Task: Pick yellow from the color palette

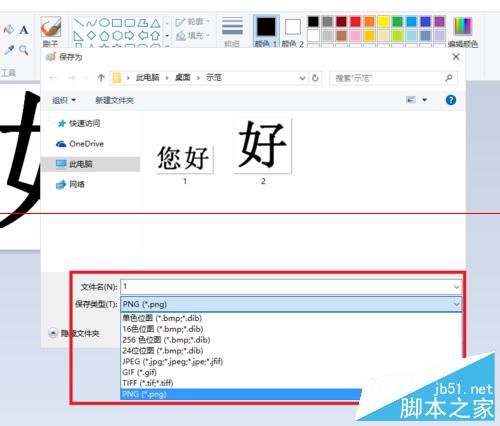Action: click(383, 22)
